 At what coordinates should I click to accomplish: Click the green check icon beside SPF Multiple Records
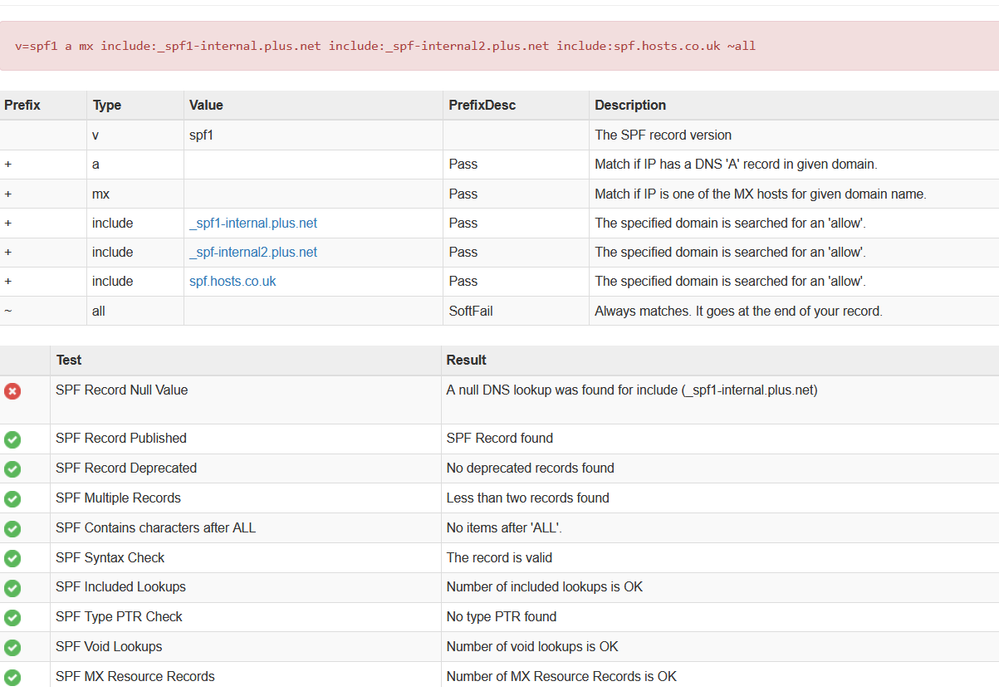12,499
